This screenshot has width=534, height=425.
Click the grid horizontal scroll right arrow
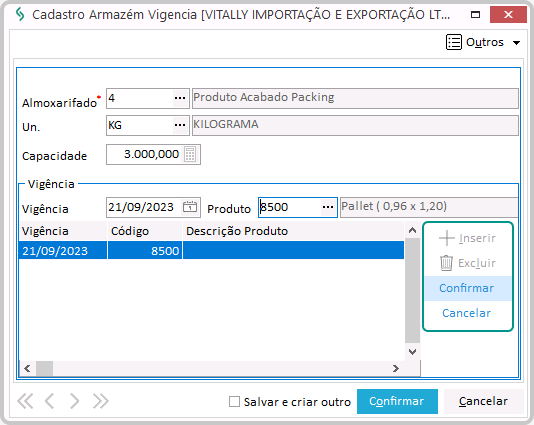[396, 368]
